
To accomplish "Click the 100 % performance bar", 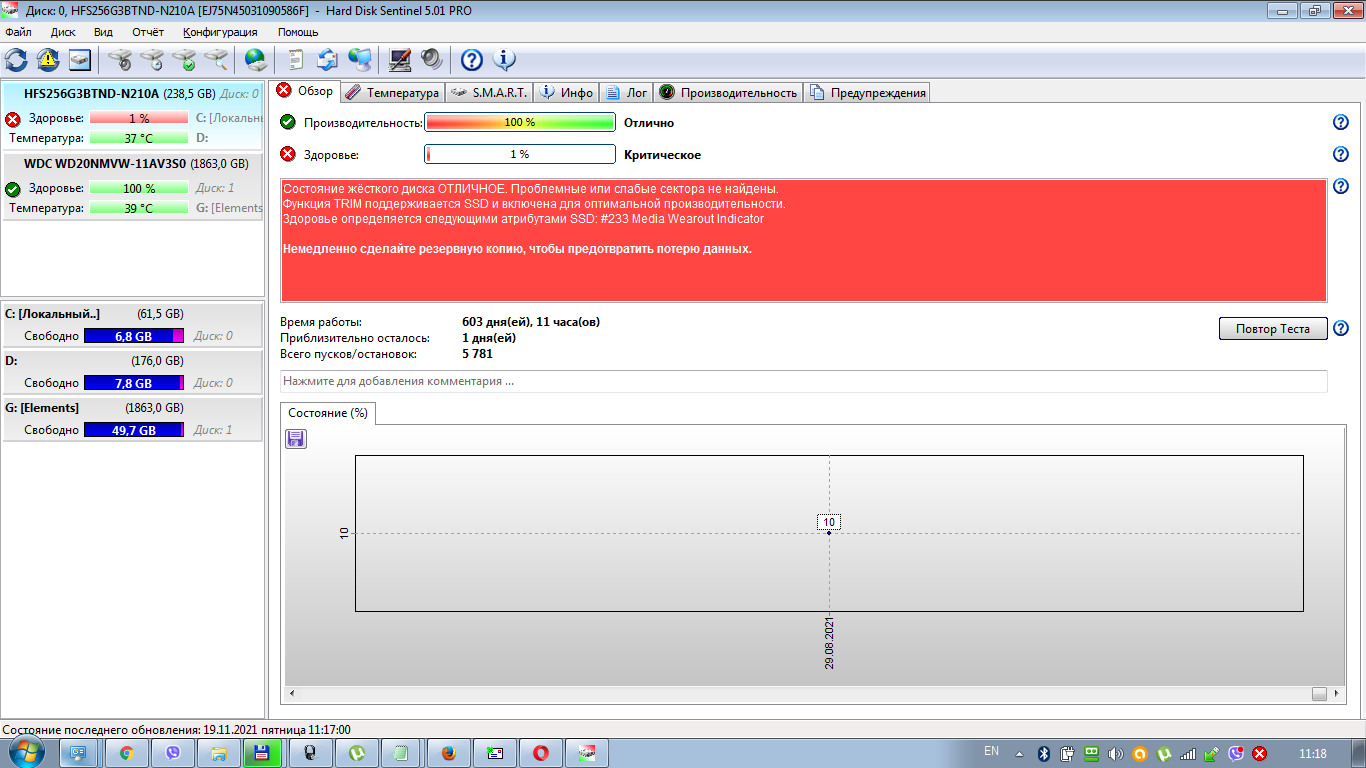I will (x=520, y=122).
